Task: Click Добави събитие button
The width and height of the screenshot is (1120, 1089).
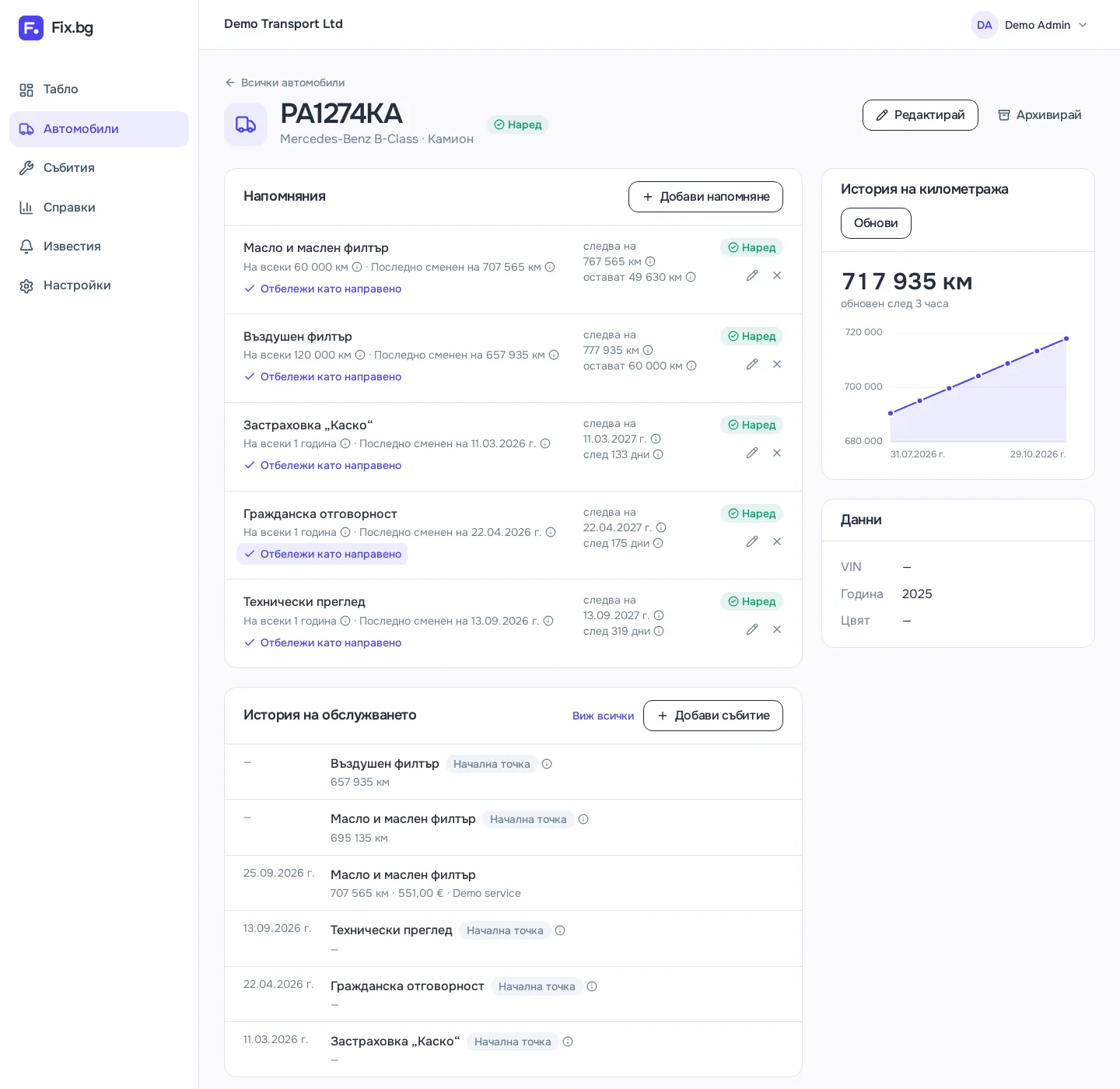Action: coord(713,716)
